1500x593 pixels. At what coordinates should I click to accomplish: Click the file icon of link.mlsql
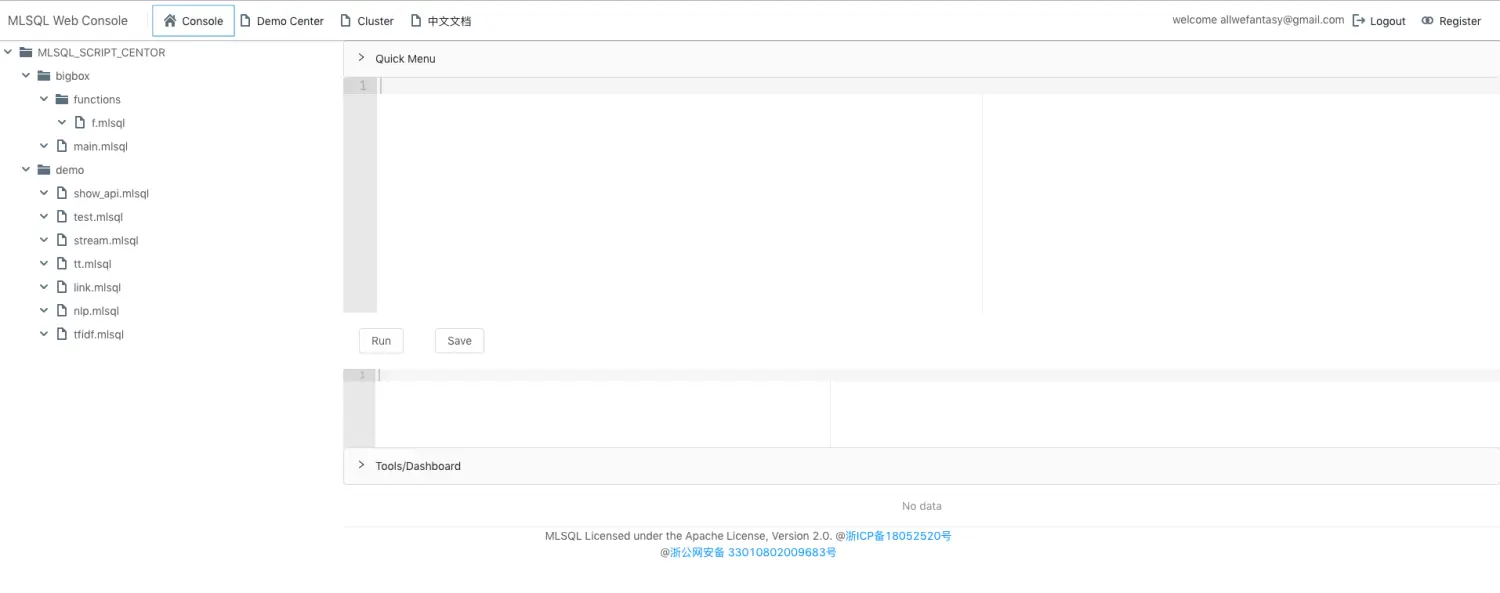[x=62, y=287]
